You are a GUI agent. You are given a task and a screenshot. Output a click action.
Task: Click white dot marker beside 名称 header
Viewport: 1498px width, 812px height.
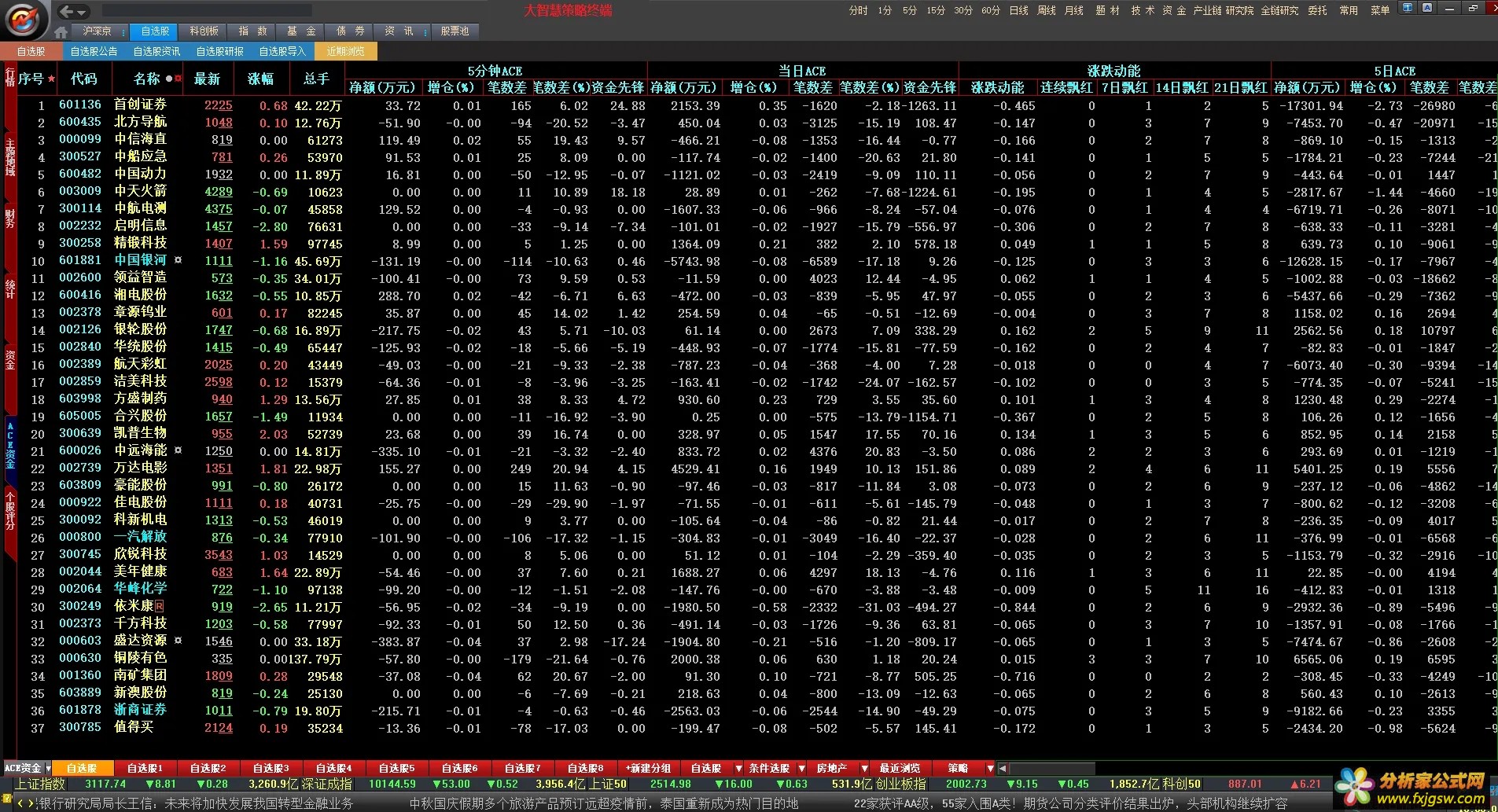point(169,79)
